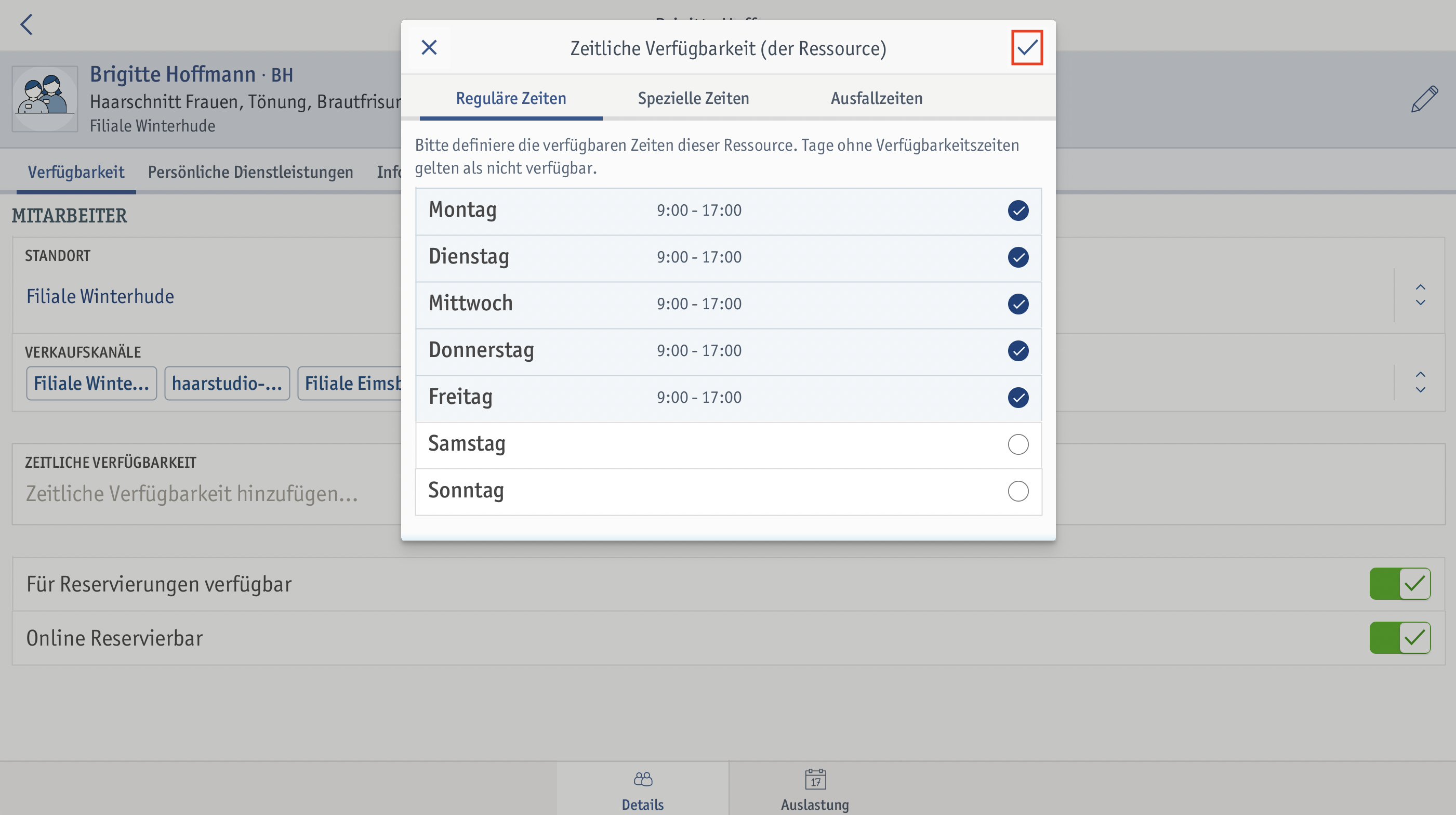Edit Montag time 9:00 - 17:00
1456x815 pixels.
click(699, 211)
